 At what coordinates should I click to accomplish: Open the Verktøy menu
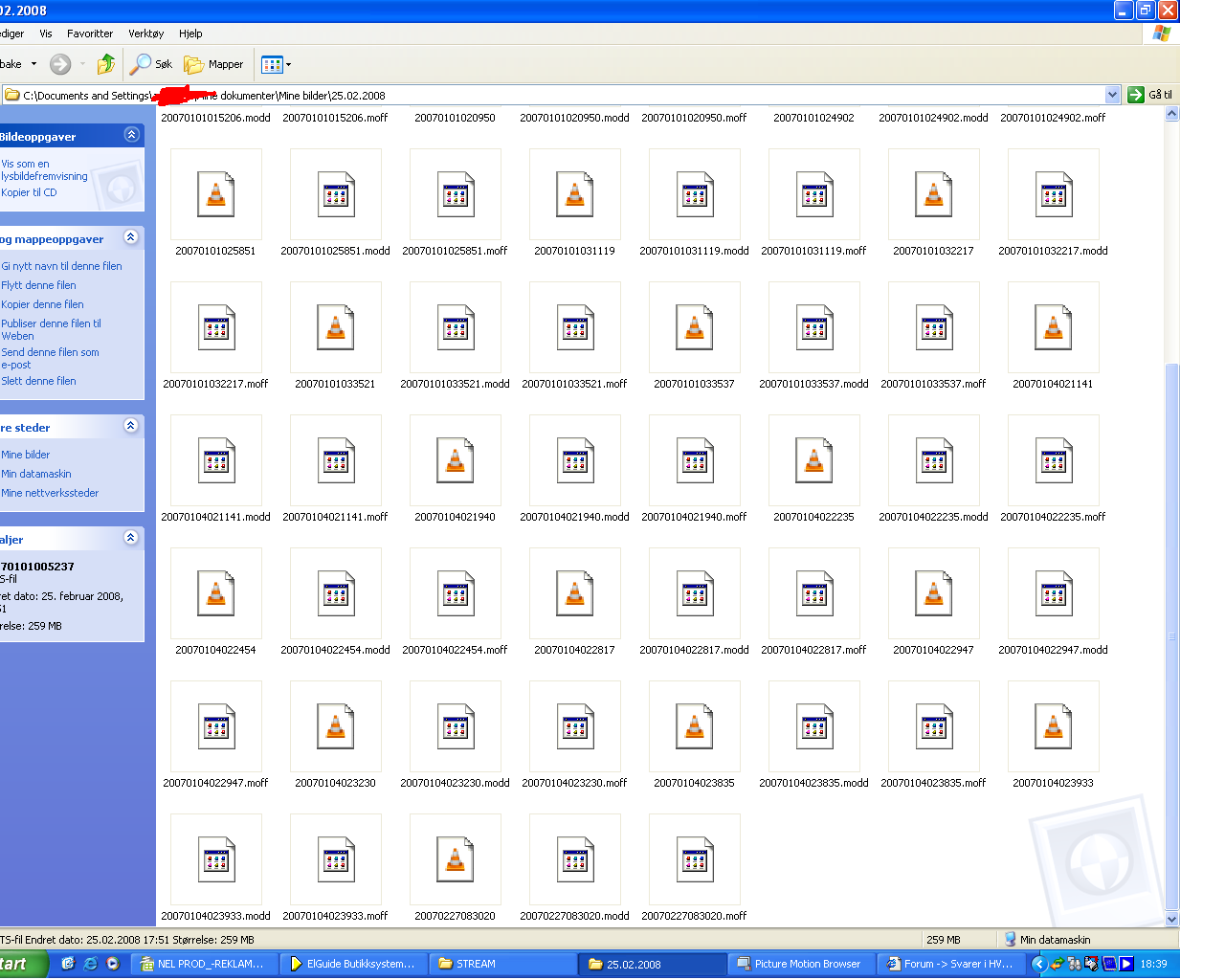click(x=146, y=33)
